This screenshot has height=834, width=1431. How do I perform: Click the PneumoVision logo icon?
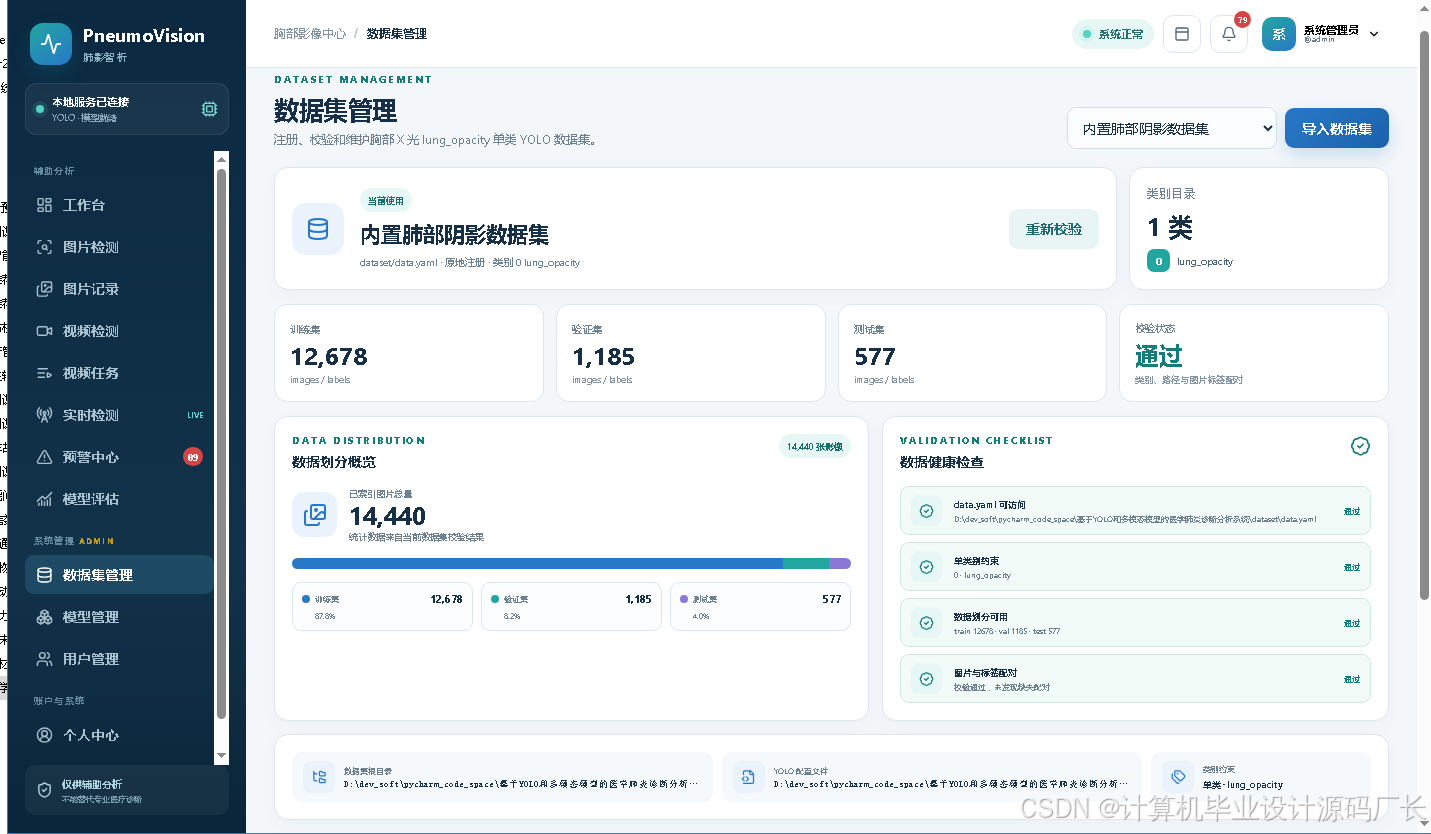(x=51, y=44)
